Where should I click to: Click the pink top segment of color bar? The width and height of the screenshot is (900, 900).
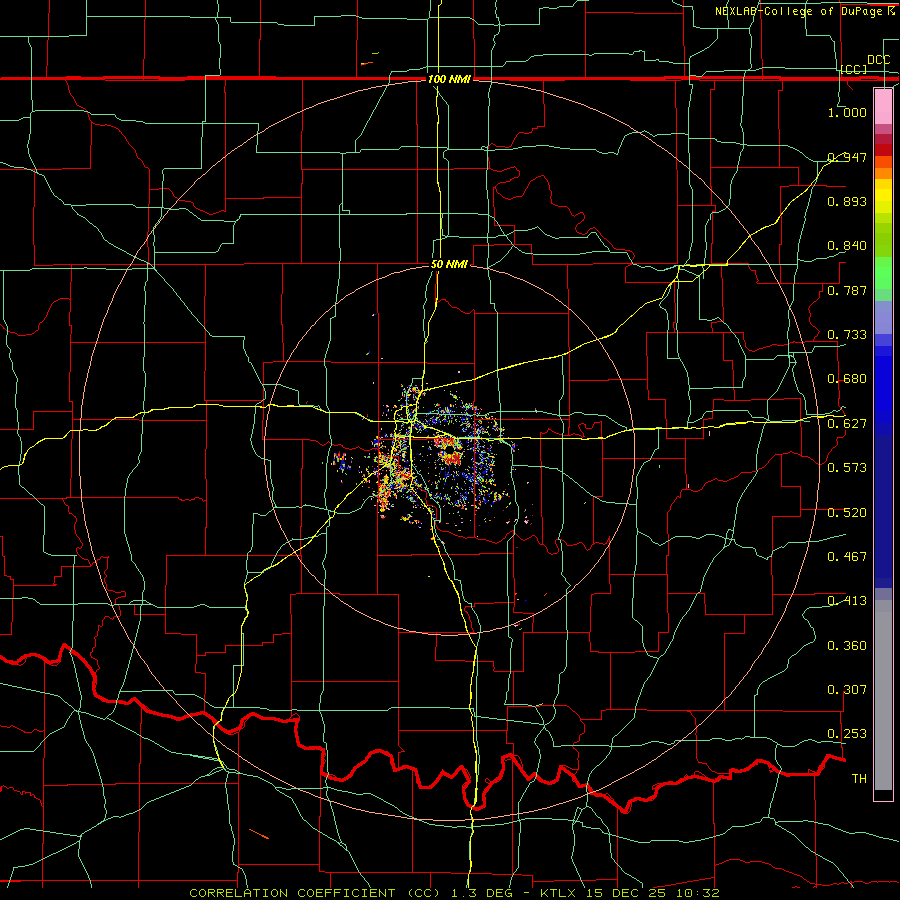tap(883, 107)
